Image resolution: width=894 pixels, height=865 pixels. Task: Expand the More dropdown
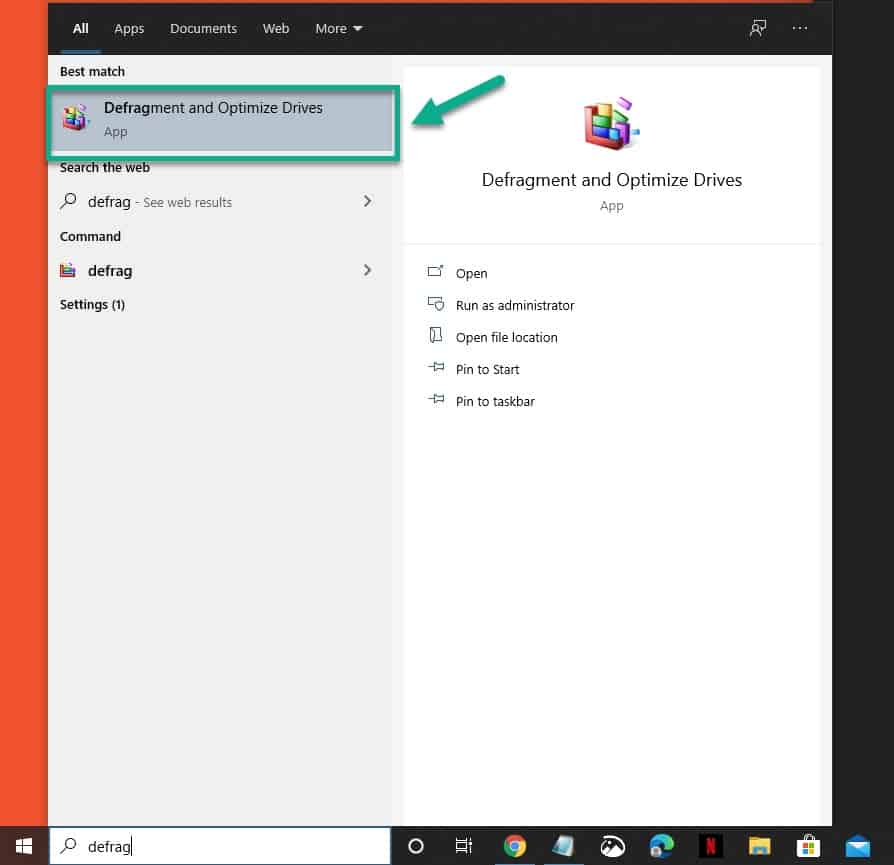[x=339, y=29]
